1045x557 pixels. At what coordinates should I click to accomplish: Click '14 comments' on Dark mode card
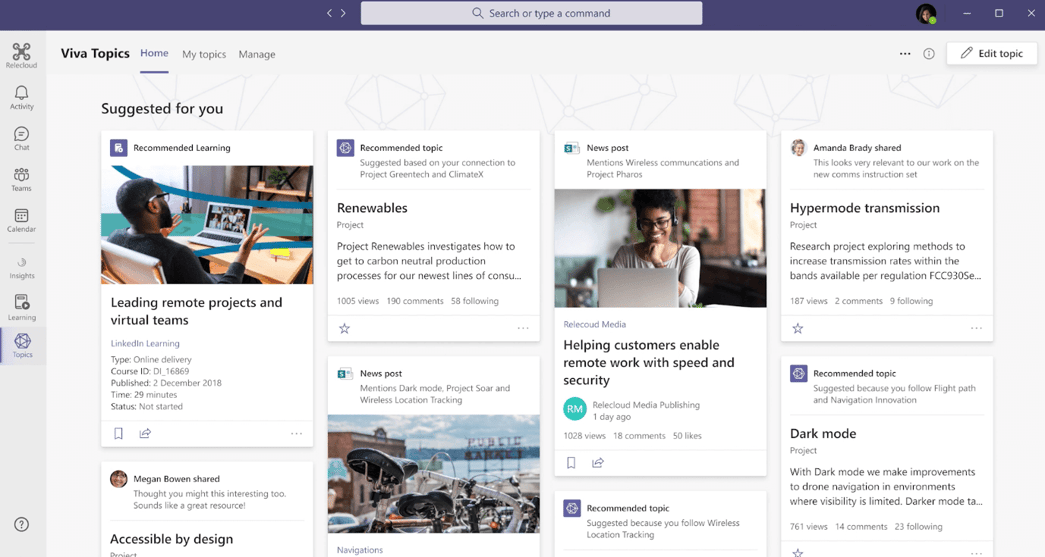[x=861, y=527]
